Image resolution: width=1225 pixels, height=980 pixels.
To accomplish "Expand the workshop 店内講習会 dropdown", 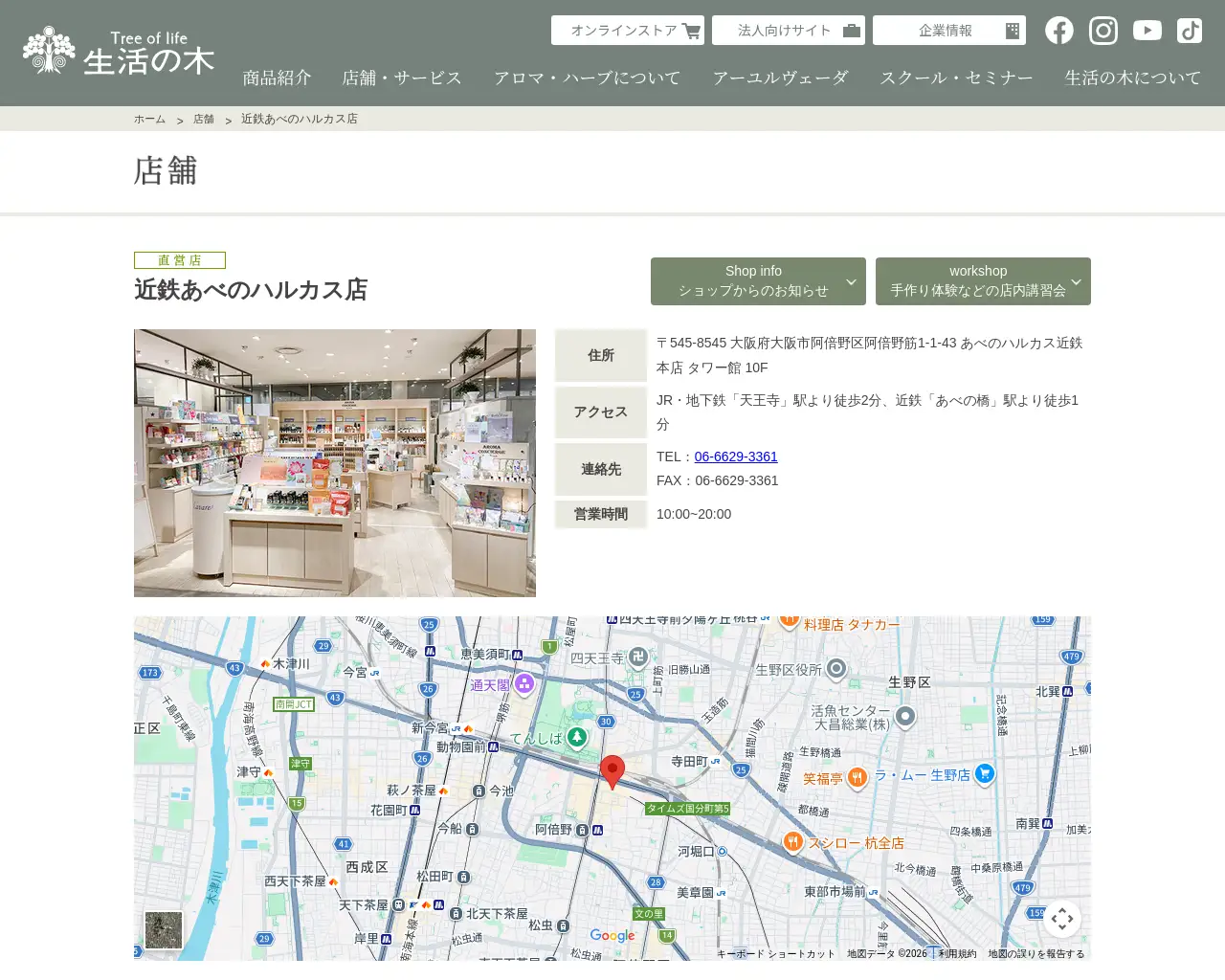I will click(983, 281).
